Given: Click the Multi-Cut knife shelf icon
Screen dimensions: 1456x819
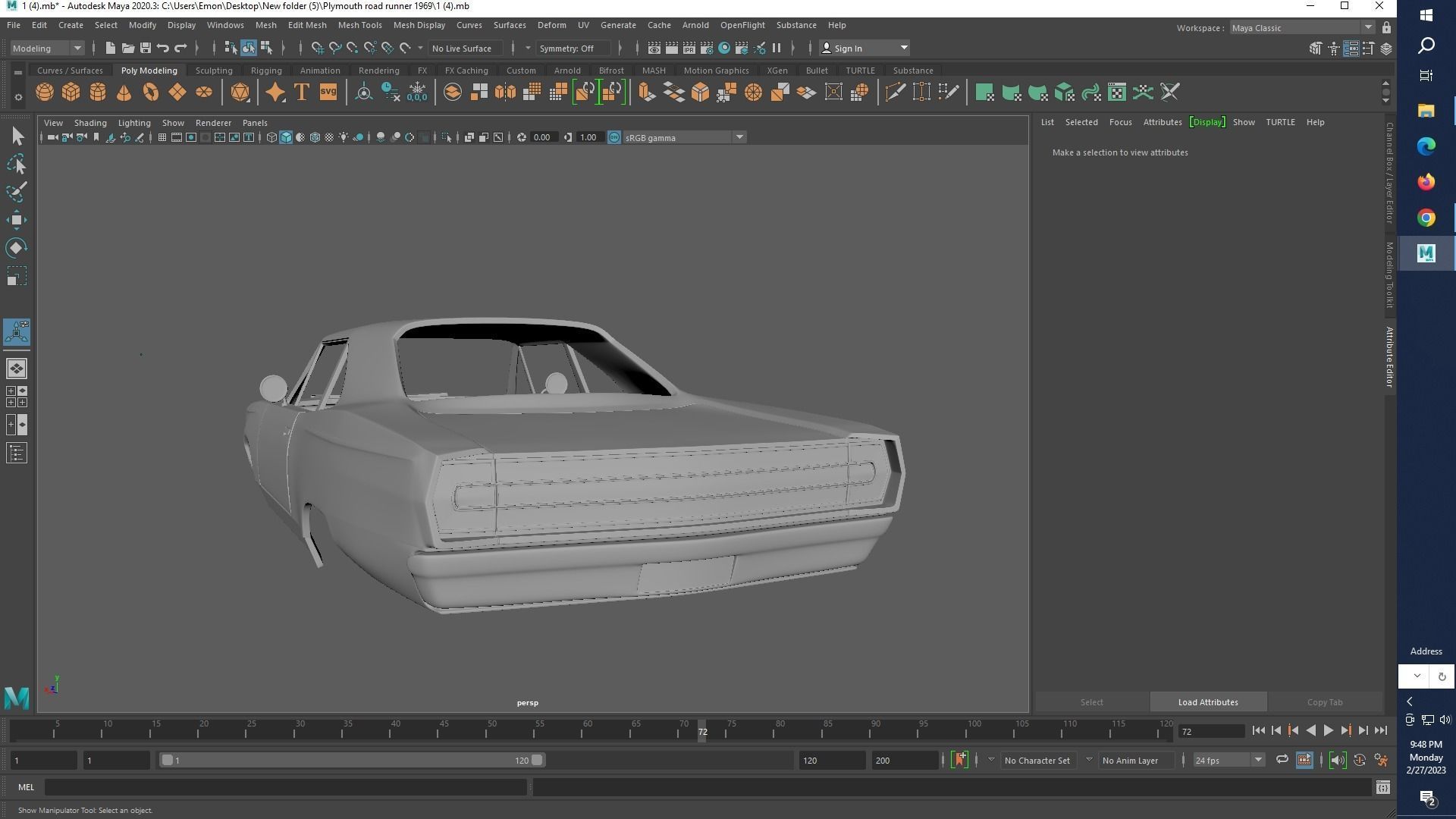Looking at the screenshot, I should click(895, 93).
